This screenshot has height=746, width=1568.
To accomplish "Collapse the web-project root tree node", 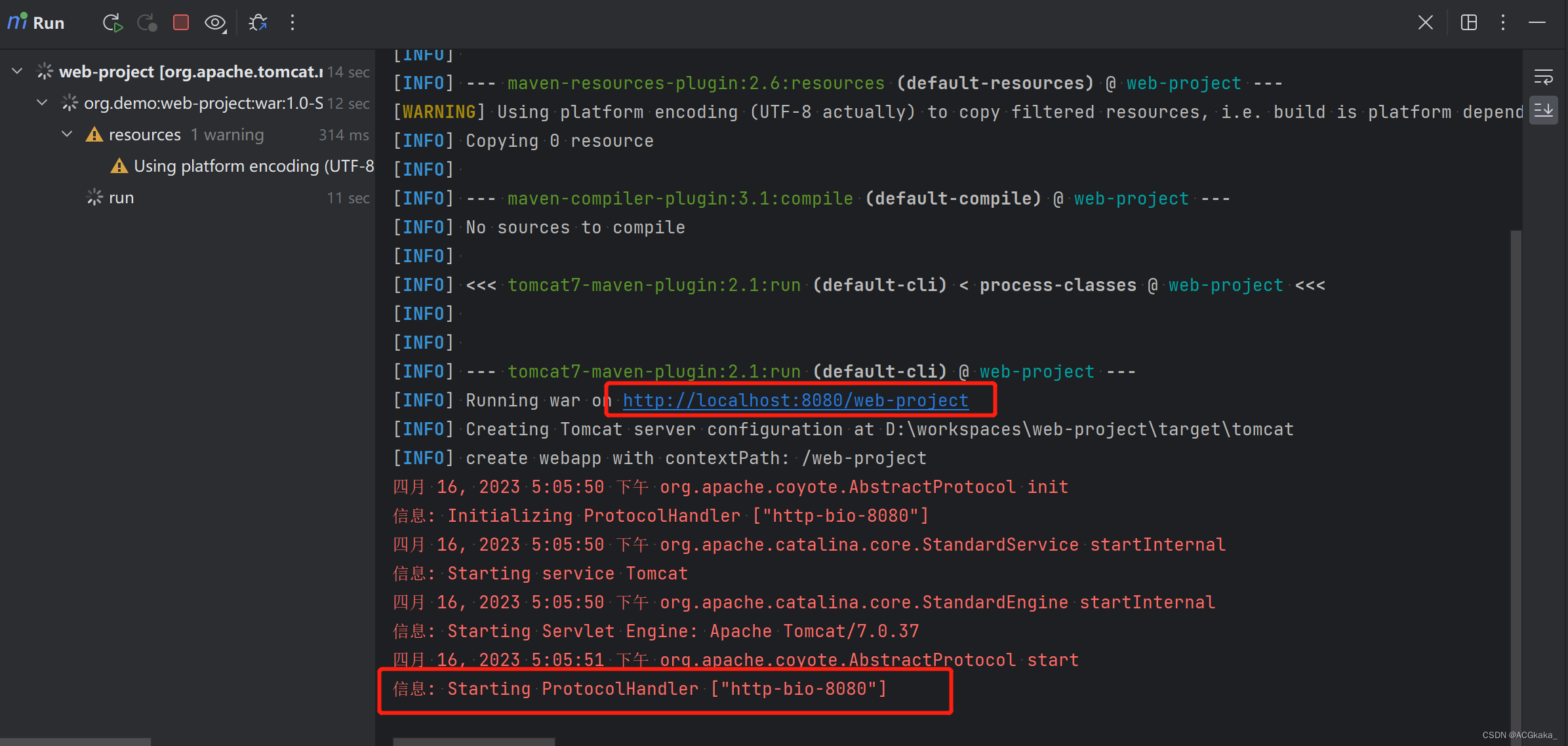I will 18,71.
